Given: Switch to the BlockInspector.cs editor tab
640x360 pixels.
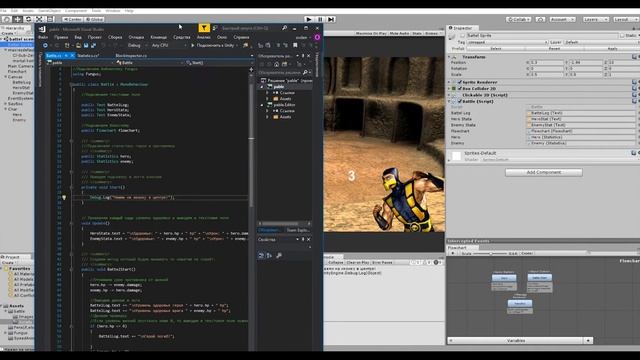Looking at the screenshot, I should pos(131,56).
